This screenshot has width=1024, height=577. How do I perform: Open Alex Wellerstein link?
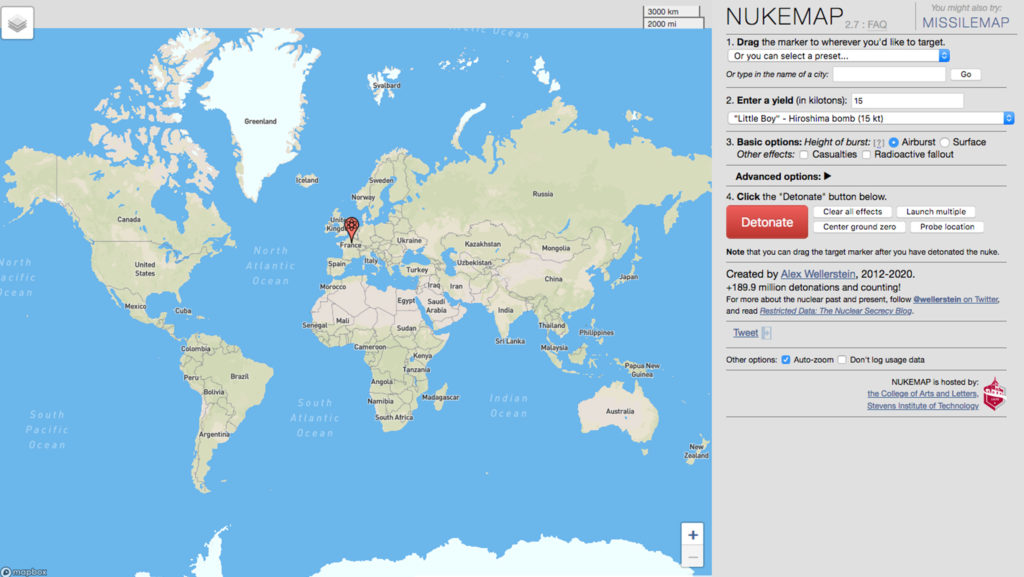(818, 274)
